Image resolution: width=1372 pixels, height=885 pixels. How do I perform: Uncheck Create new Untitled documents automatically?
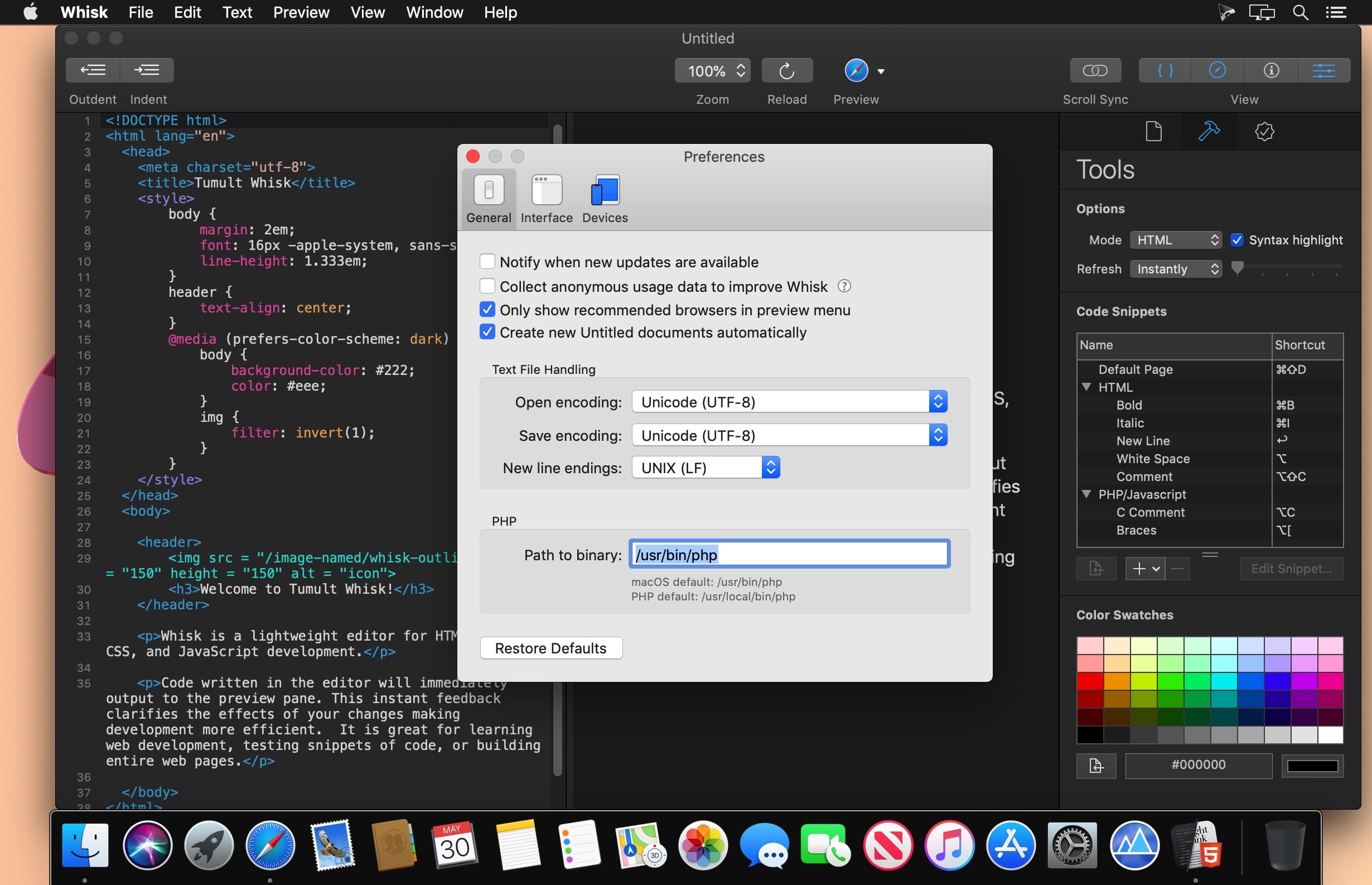pyautogui.click(x=487, y=332)
